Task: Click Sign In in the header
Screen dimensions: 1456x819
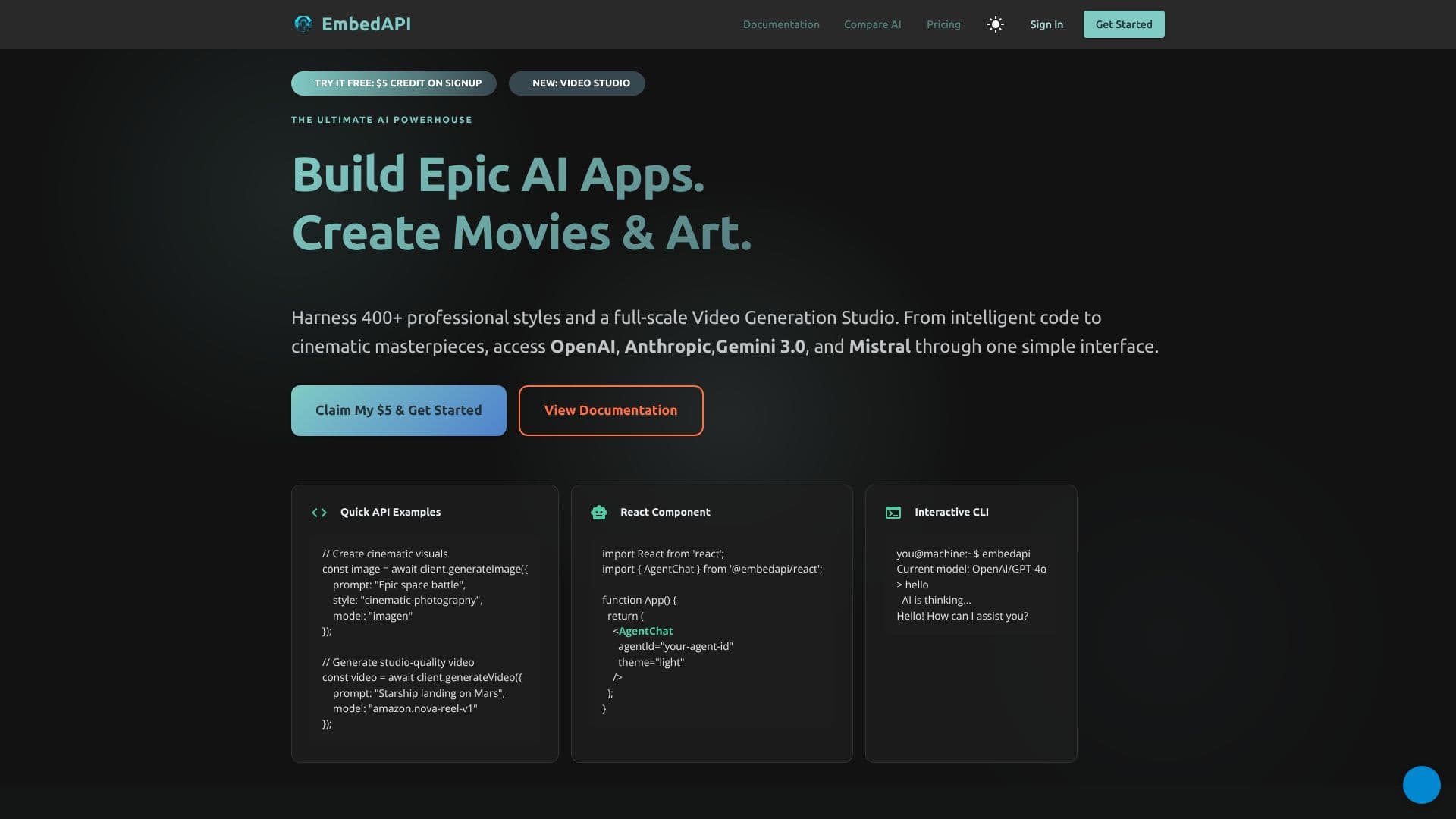Action: (1046, 24)
